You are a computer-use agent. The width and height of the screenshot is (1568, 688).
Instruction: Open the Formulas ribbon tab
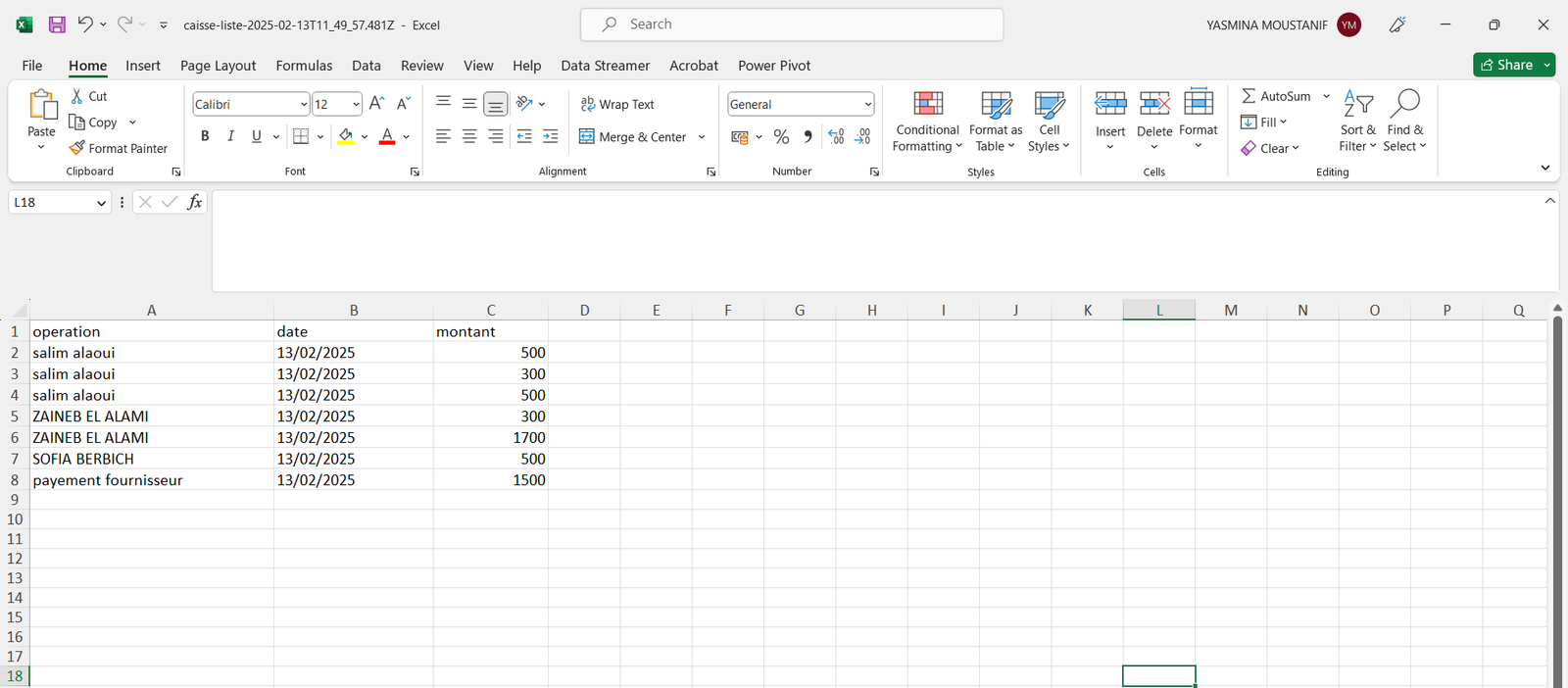[x=304, y=66]
